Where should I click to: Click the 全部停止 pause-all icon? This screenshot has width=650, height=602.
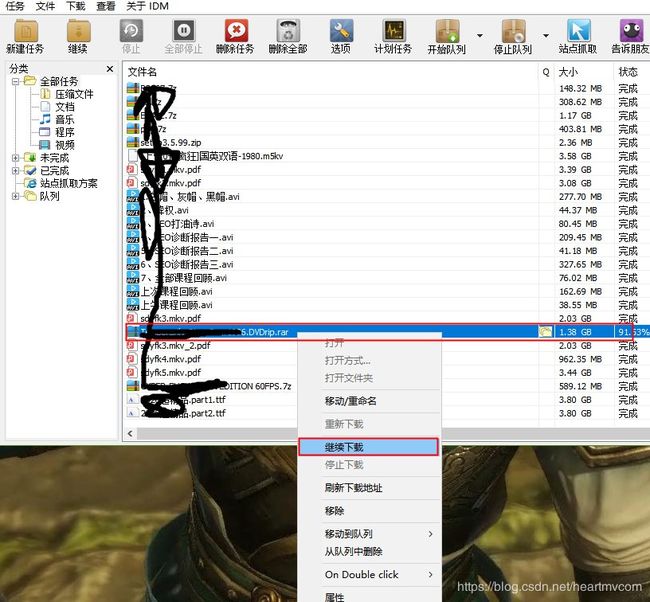184,36
